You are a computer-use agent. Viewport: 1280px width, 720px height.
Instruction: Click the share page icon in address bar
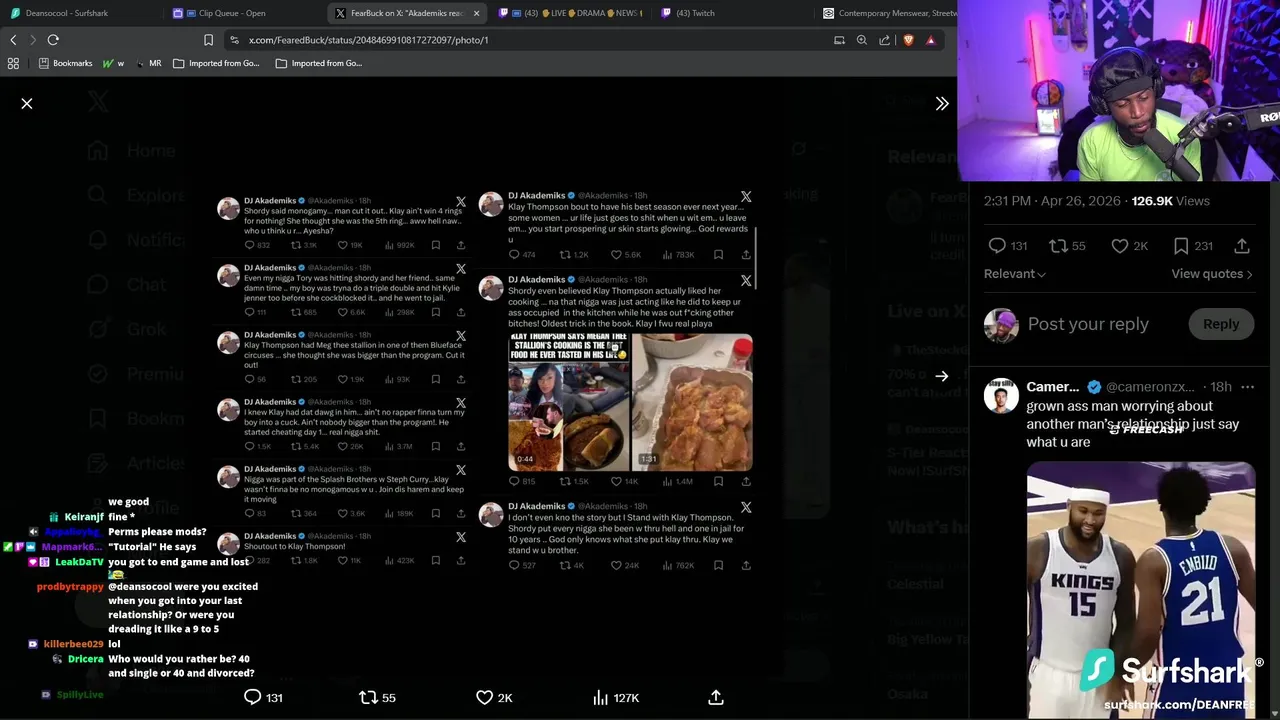(885, 40)
